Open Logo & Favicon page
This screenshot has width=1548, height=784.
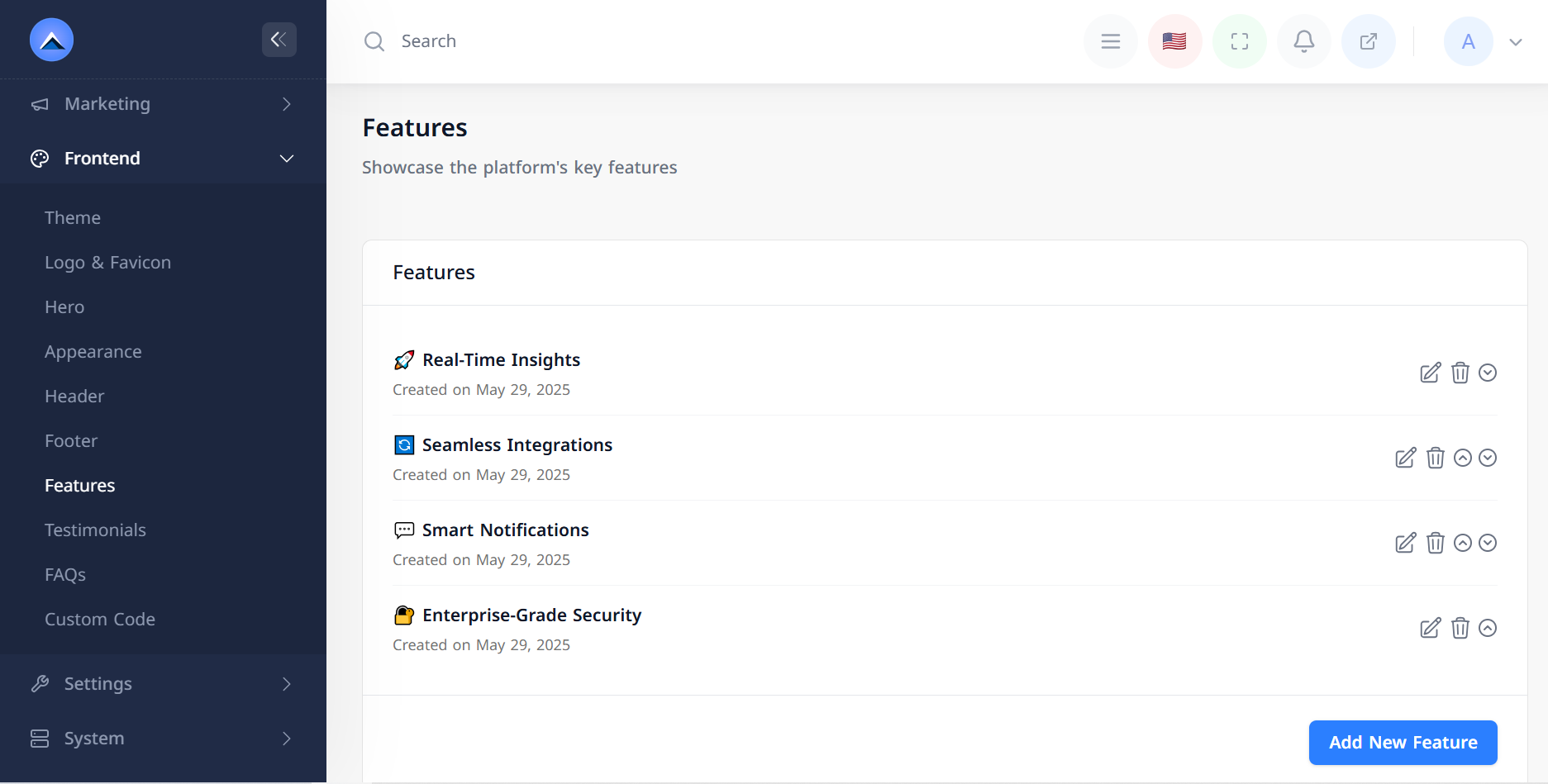(x=107, y=263)
